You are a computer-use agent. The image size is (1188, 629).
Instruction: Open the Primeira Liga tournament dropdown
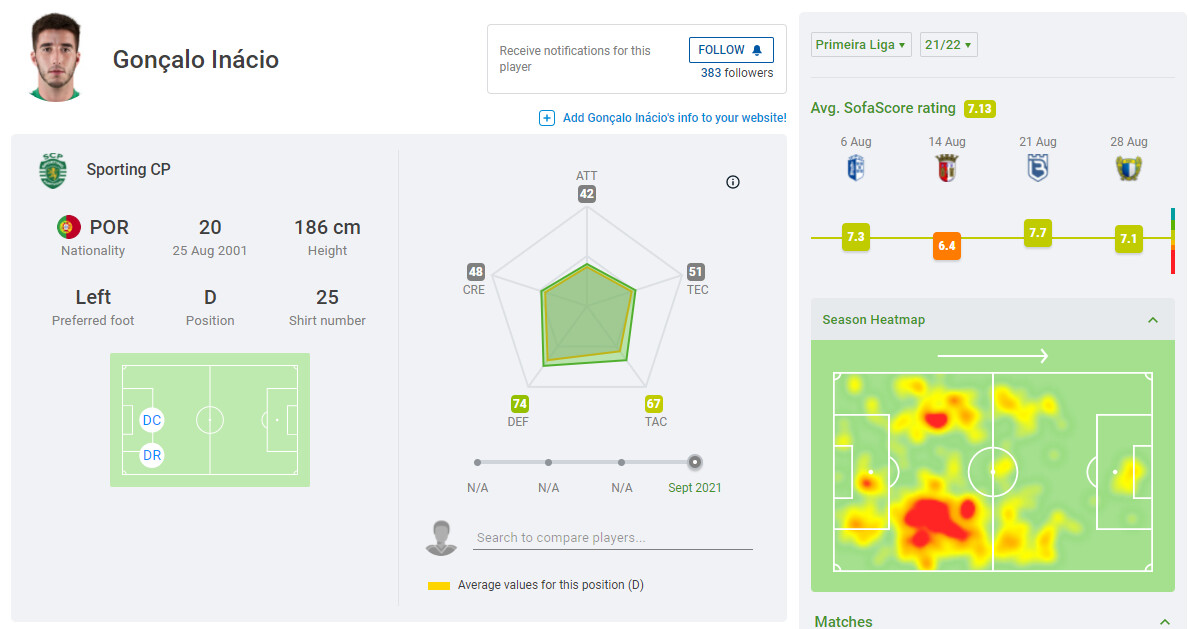coord(861,45)
